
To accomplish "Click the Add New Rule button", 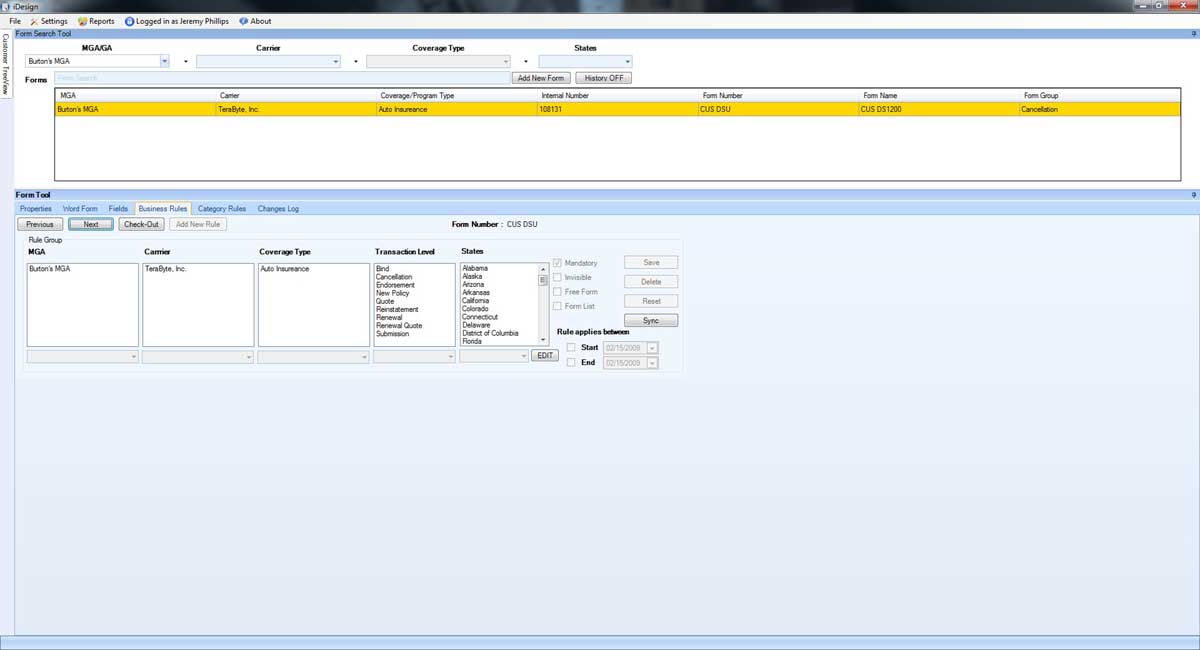I will tap(198, 224).
